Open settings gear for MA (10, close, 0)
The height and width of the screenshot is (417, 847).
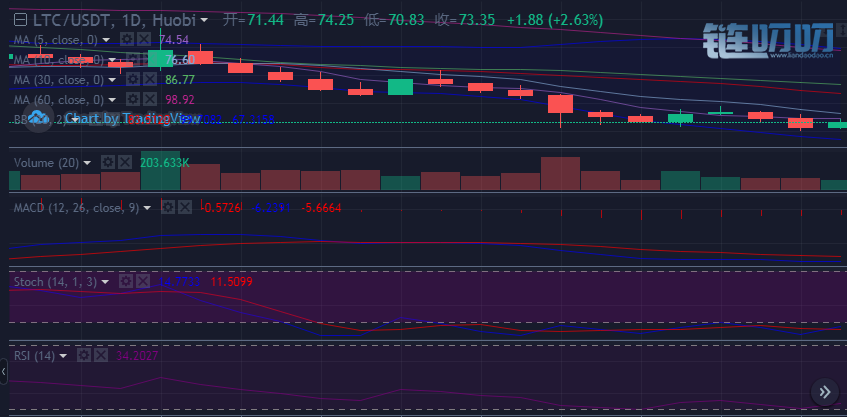pyautogui.click(x=131, y=60)
